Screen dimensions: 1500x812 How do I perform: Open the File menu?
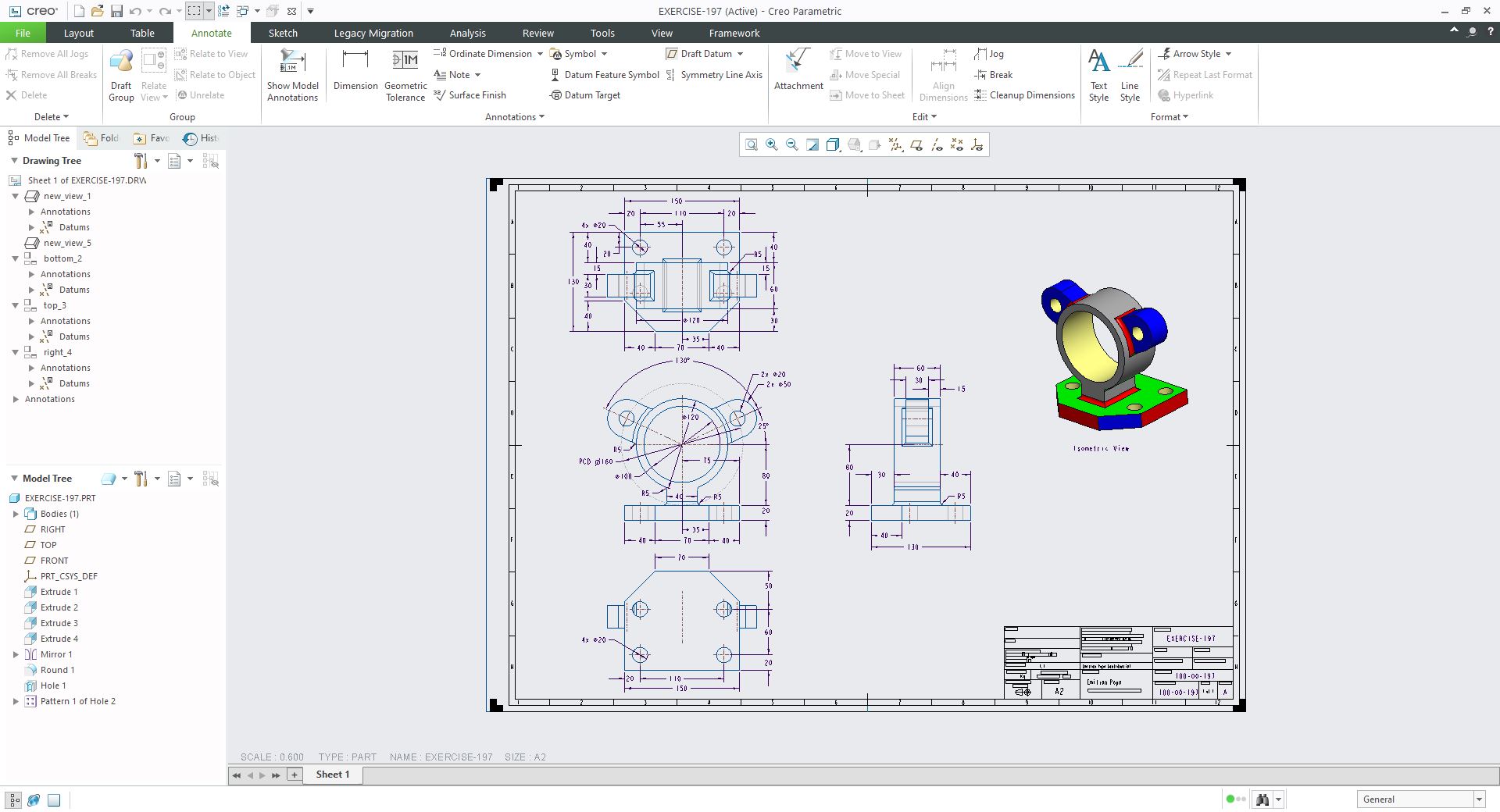[x=23, y=33]
